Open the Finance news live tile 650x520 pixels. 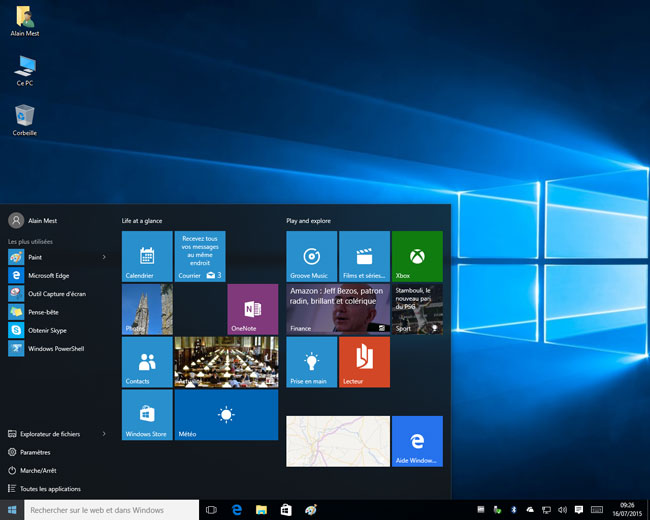tap(337, 309)
